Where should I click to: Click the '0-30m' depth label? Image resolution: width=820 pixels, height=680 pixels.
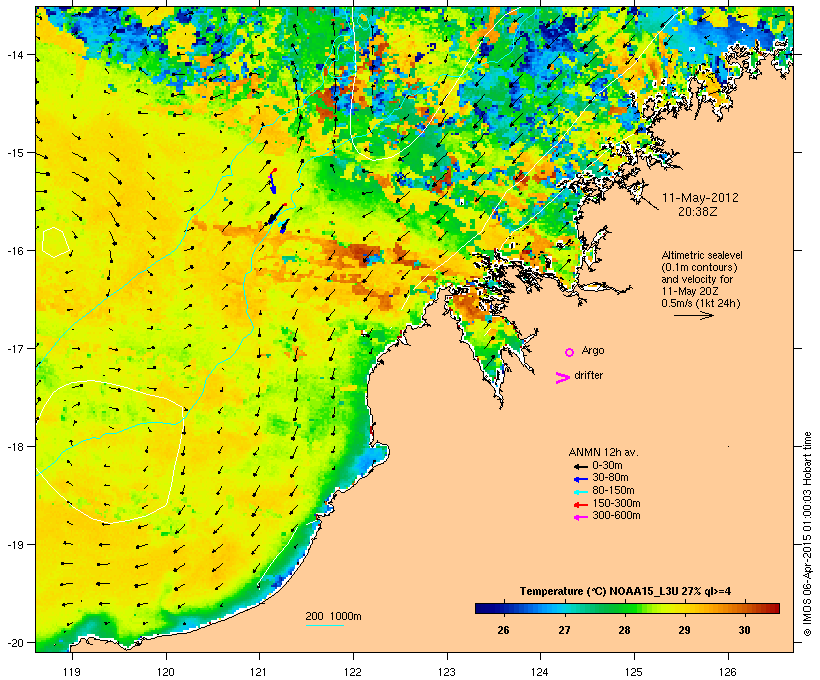tap(607, 466)
